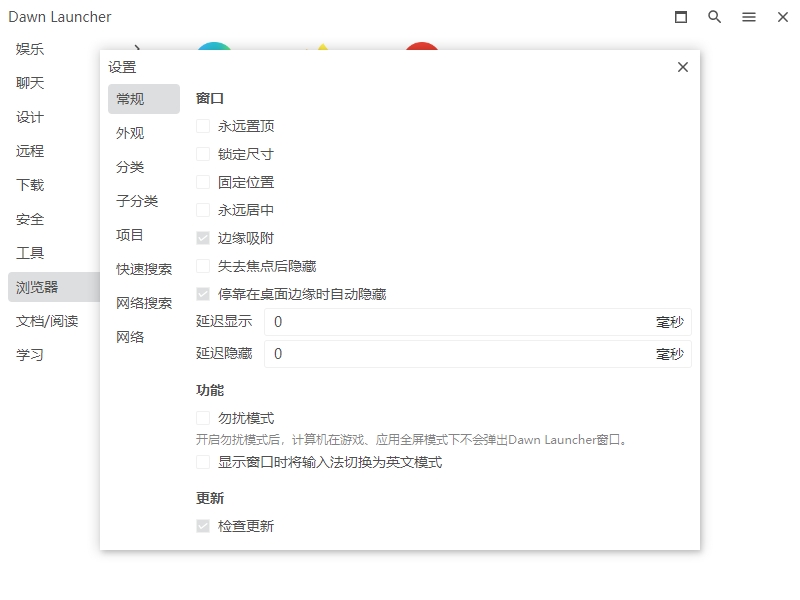Click the 延迟显示 input field
The image size is (800, 600).
click(x=460, y=322)
